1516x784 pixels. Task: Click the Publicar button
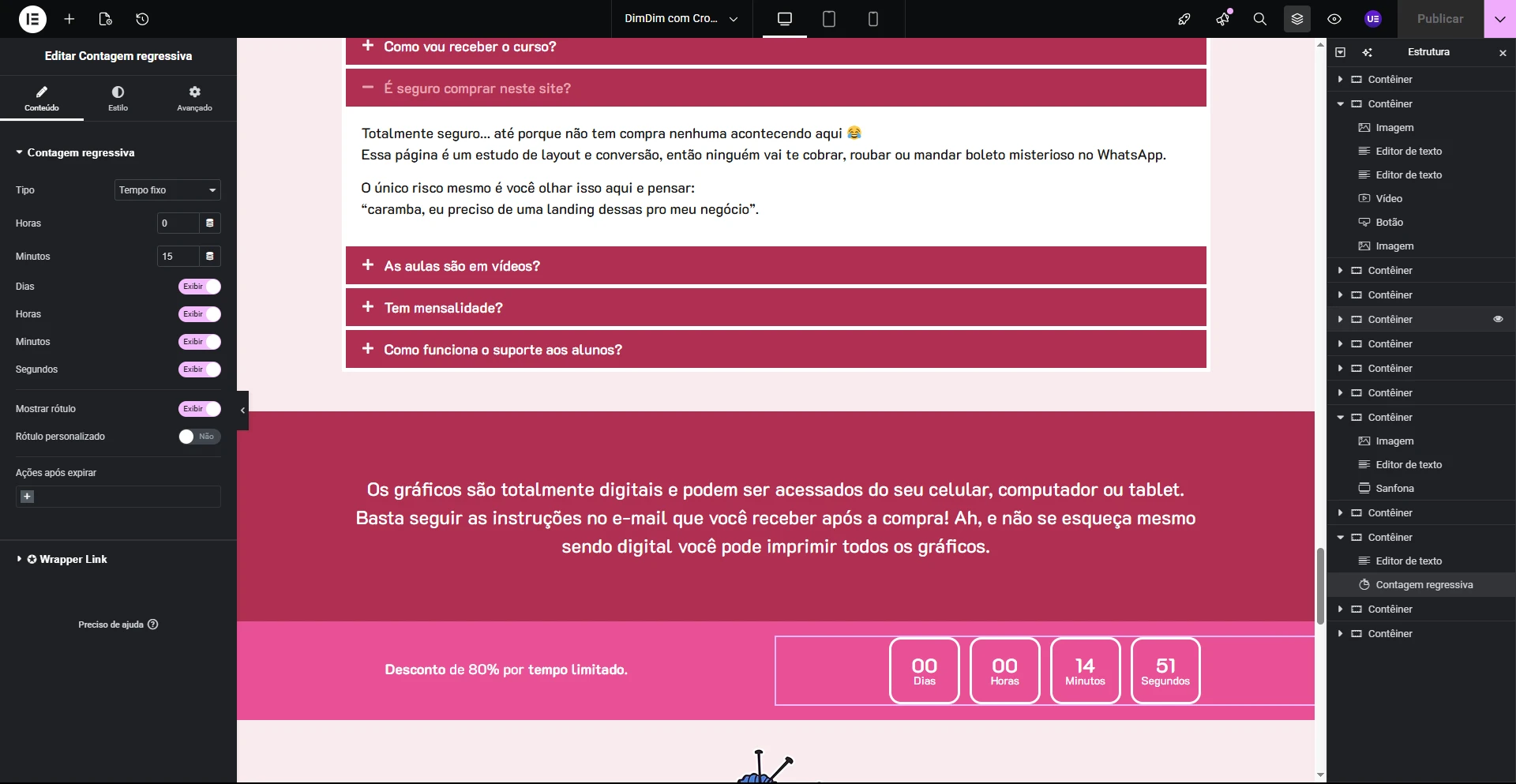[x=1439, y=19]
